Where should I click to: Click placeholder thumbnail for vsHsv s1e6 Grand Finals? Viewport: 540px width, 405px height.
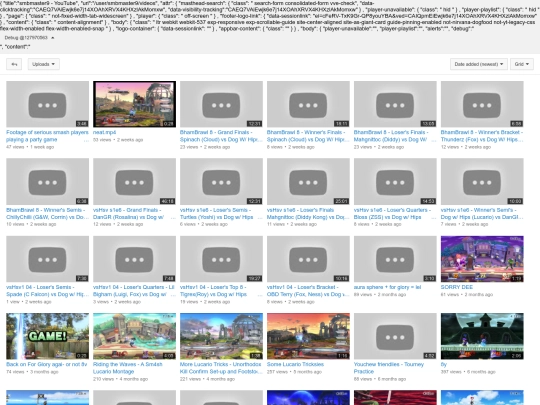(134, 181)
